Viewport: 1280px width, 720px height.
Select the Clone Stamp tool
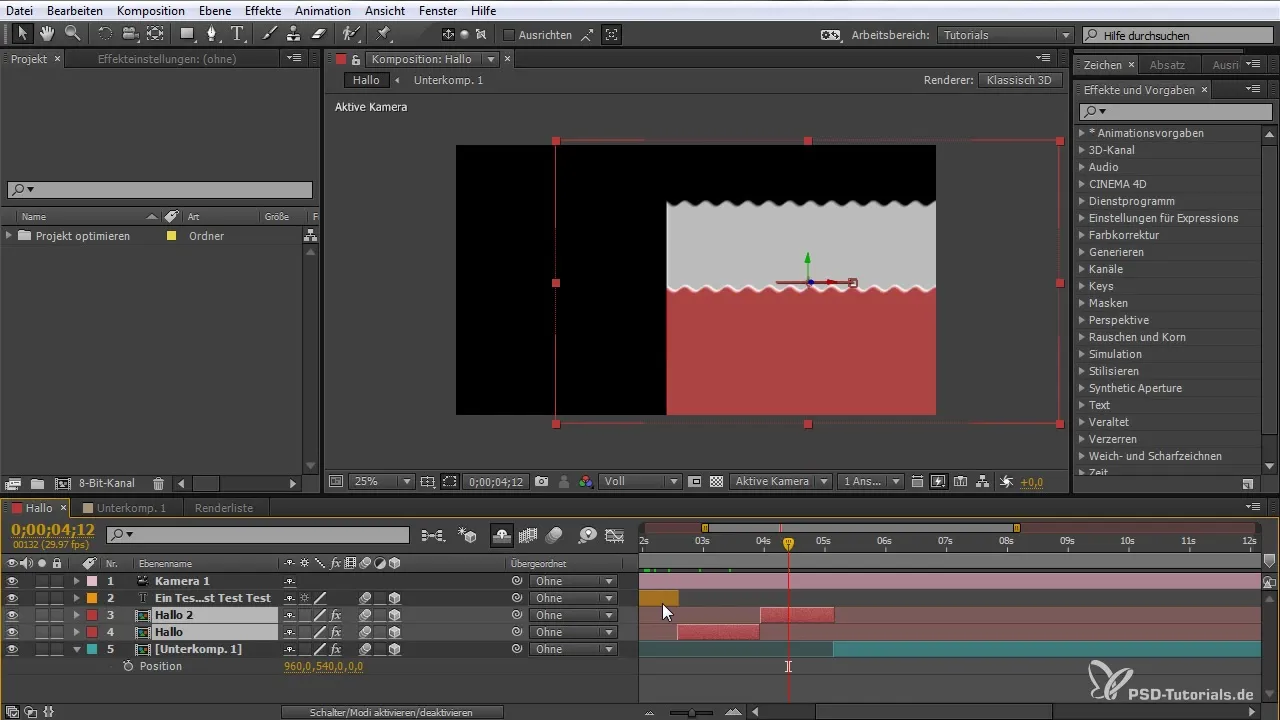pyautogui.click(x=294, y=33)
